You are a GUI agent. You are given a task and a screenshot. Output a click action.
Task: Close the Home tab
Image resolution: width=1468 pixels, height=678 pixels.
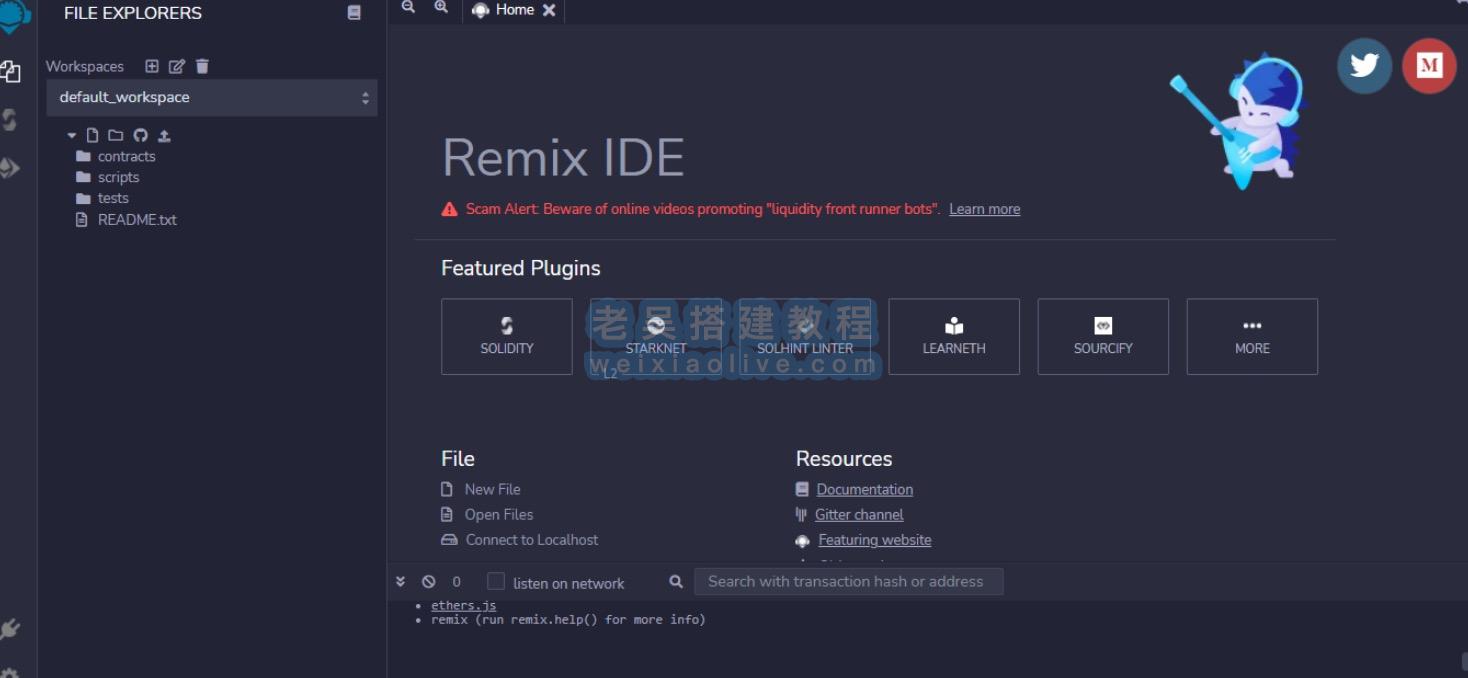click(549, 10)
